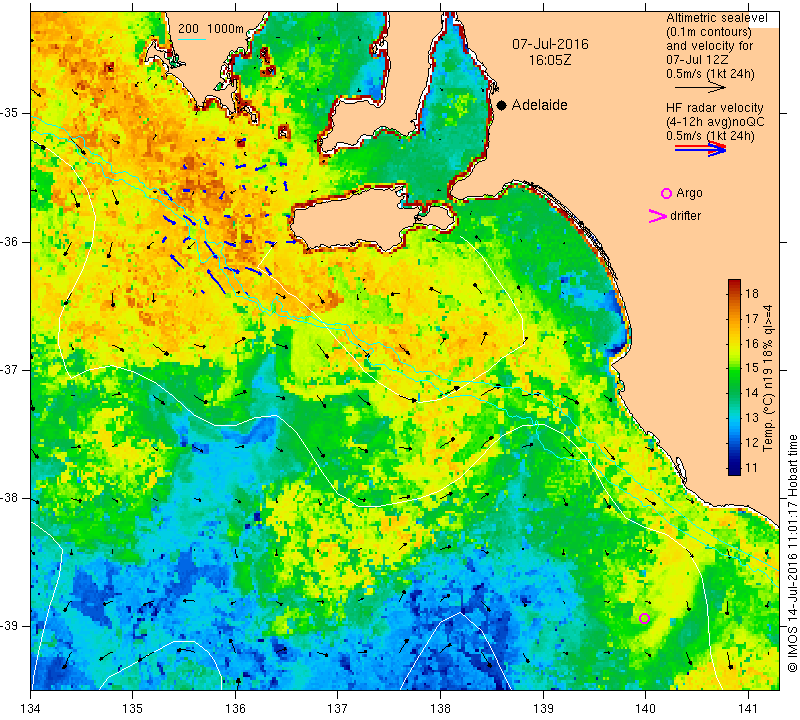Click longitude axis label 135
The image size is (800, 720).
coord(133,709)
